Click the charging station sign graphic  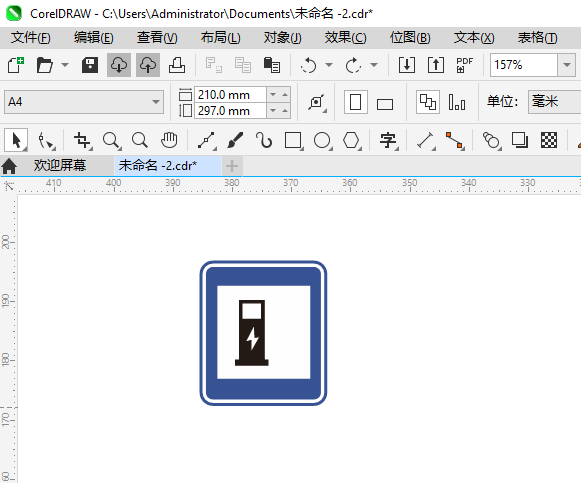tap(263, 333)
